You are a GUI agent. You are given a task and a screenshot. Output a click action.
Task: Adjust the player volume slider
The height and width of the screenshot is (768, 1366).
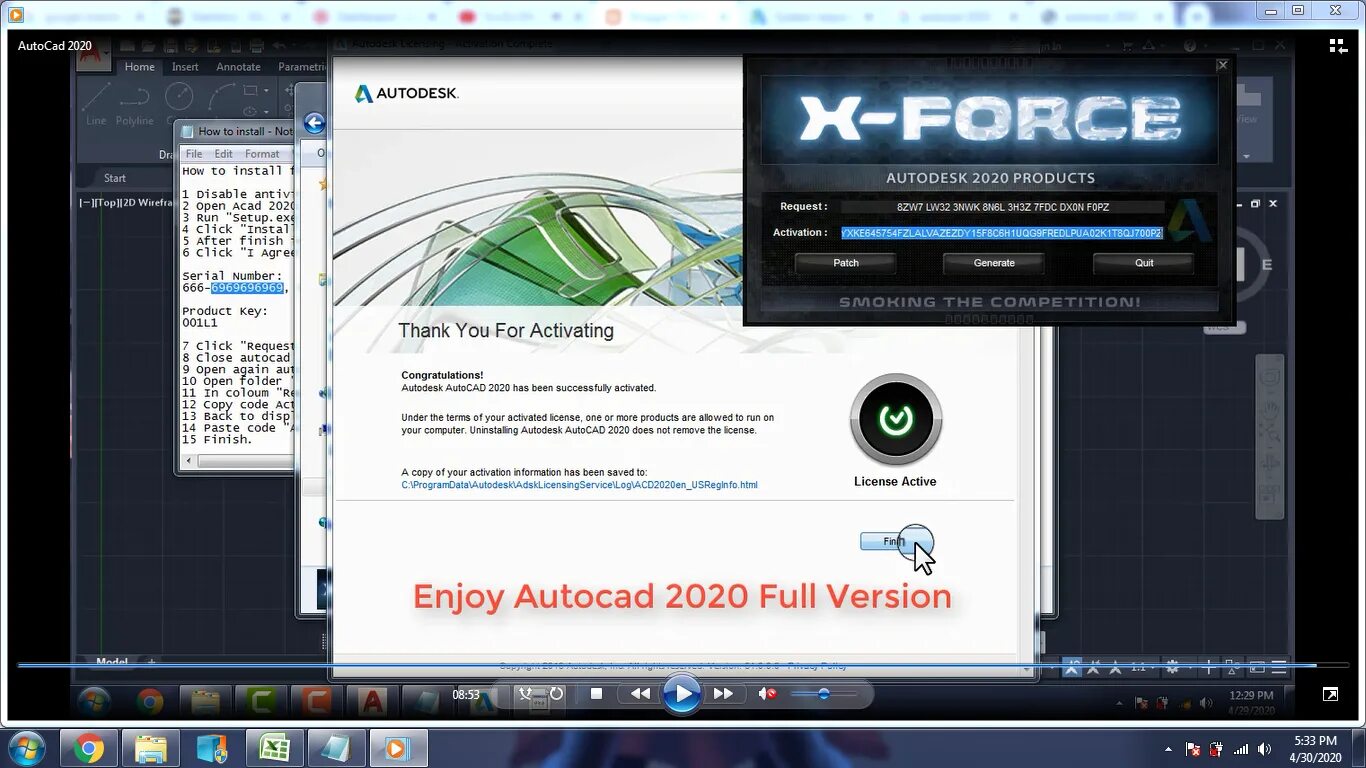[x=823, y=693]
